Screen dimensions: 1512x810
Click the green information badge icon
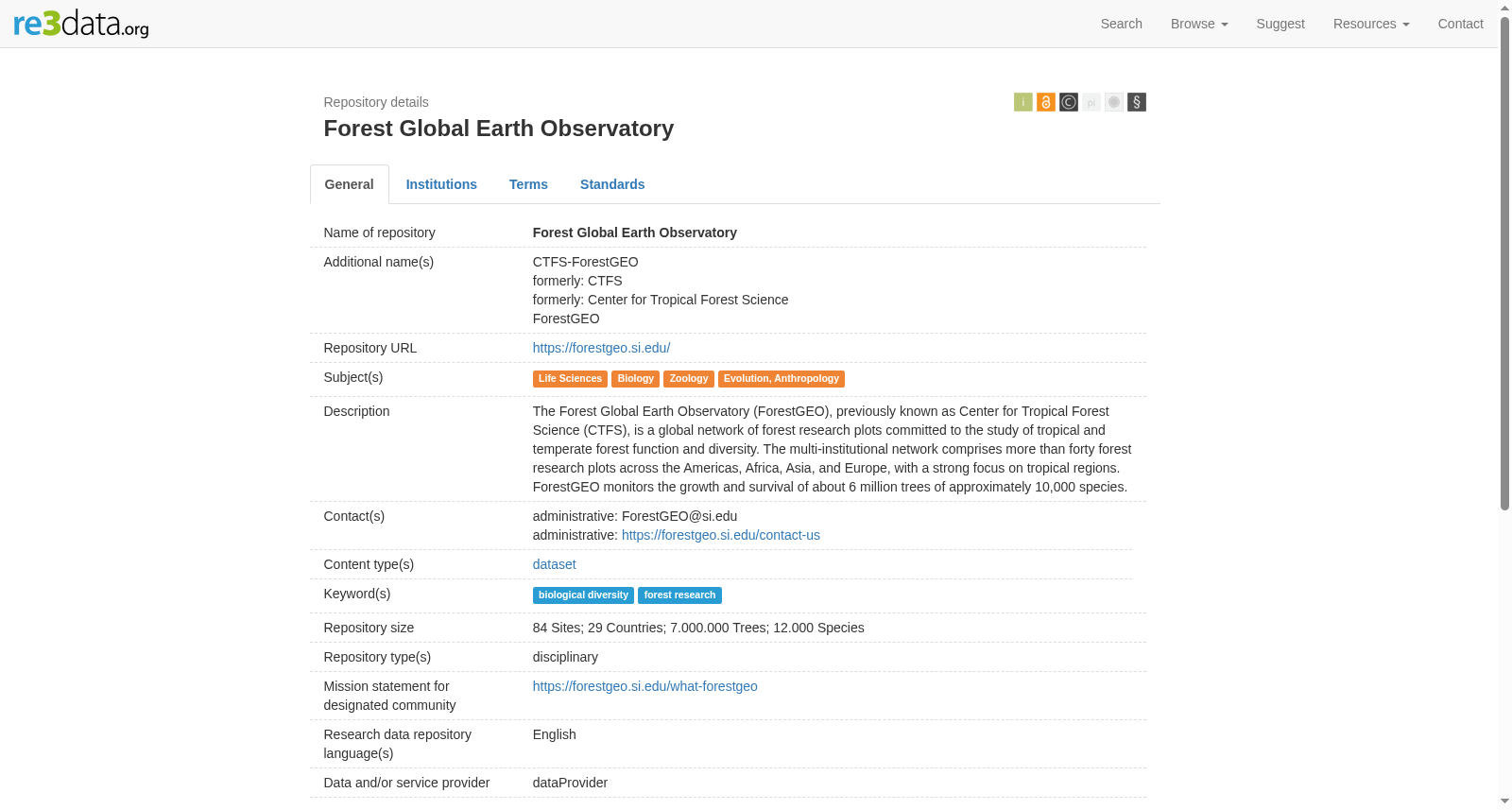[1022, 102]
